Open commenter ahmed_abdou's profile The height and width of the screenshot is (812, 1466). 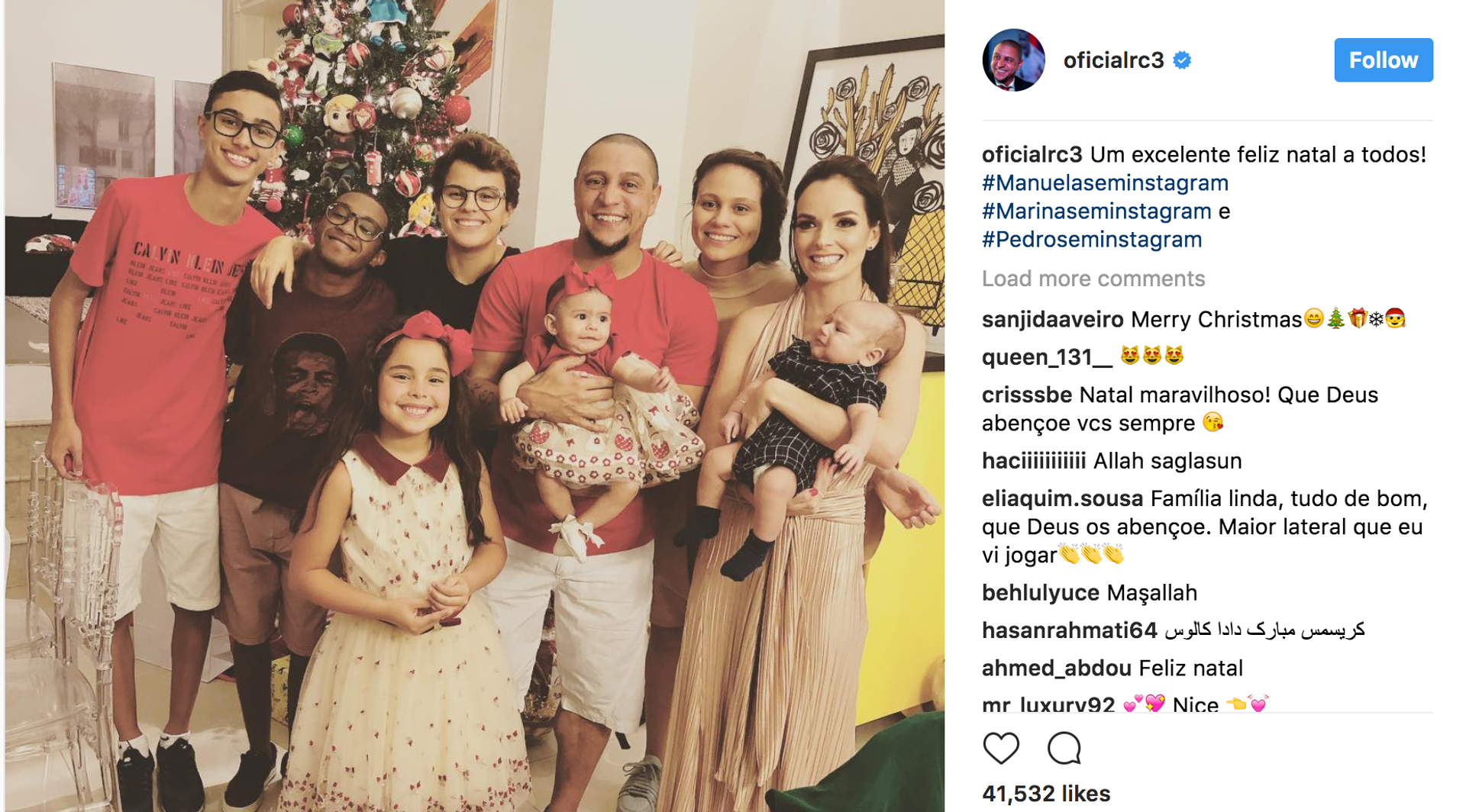pos(1057,669)
